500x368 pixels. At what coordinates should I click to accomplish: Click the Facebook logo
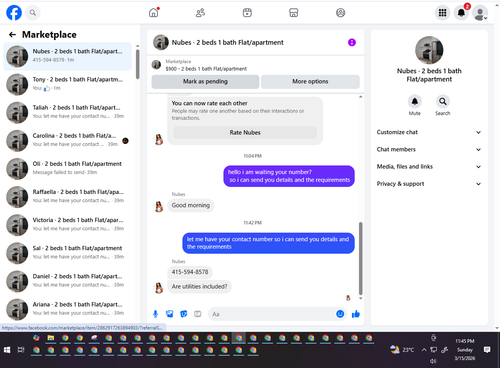pos(14,13)
